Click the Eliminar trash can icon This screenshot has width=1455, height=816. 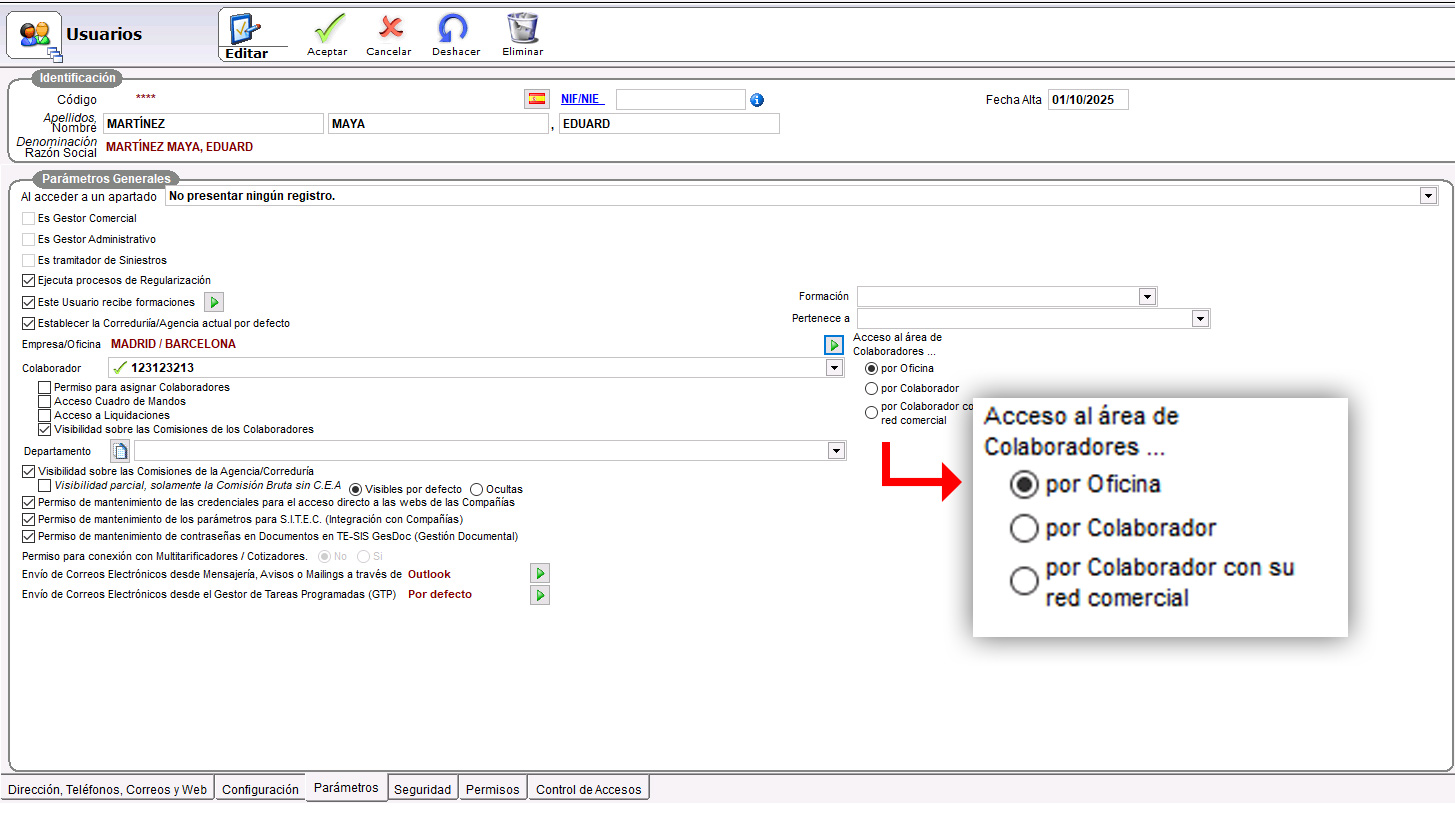click(522, 28)
